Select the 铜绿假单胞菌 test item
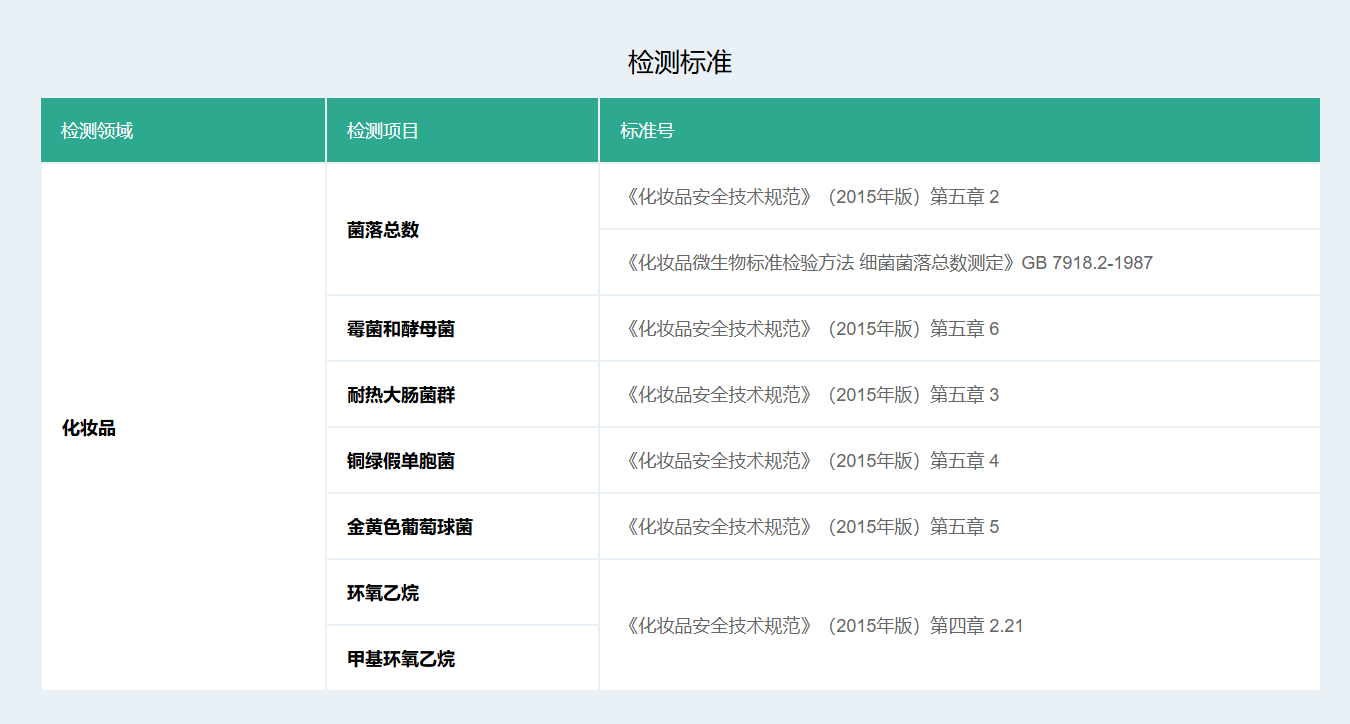Image resolution: width=1350 pixels, height=724 pixels. 400,461
